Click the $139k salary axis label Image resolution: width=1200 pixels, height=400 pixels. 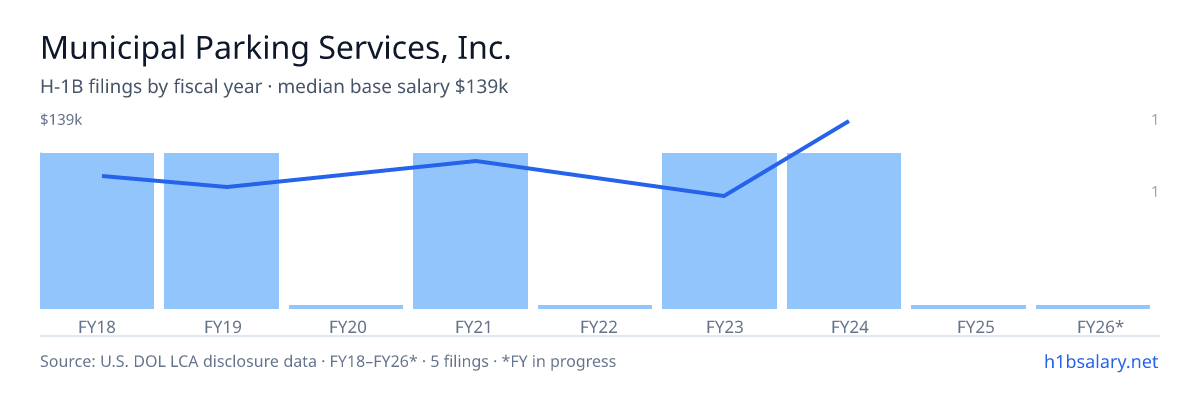[x=61, y=120]
